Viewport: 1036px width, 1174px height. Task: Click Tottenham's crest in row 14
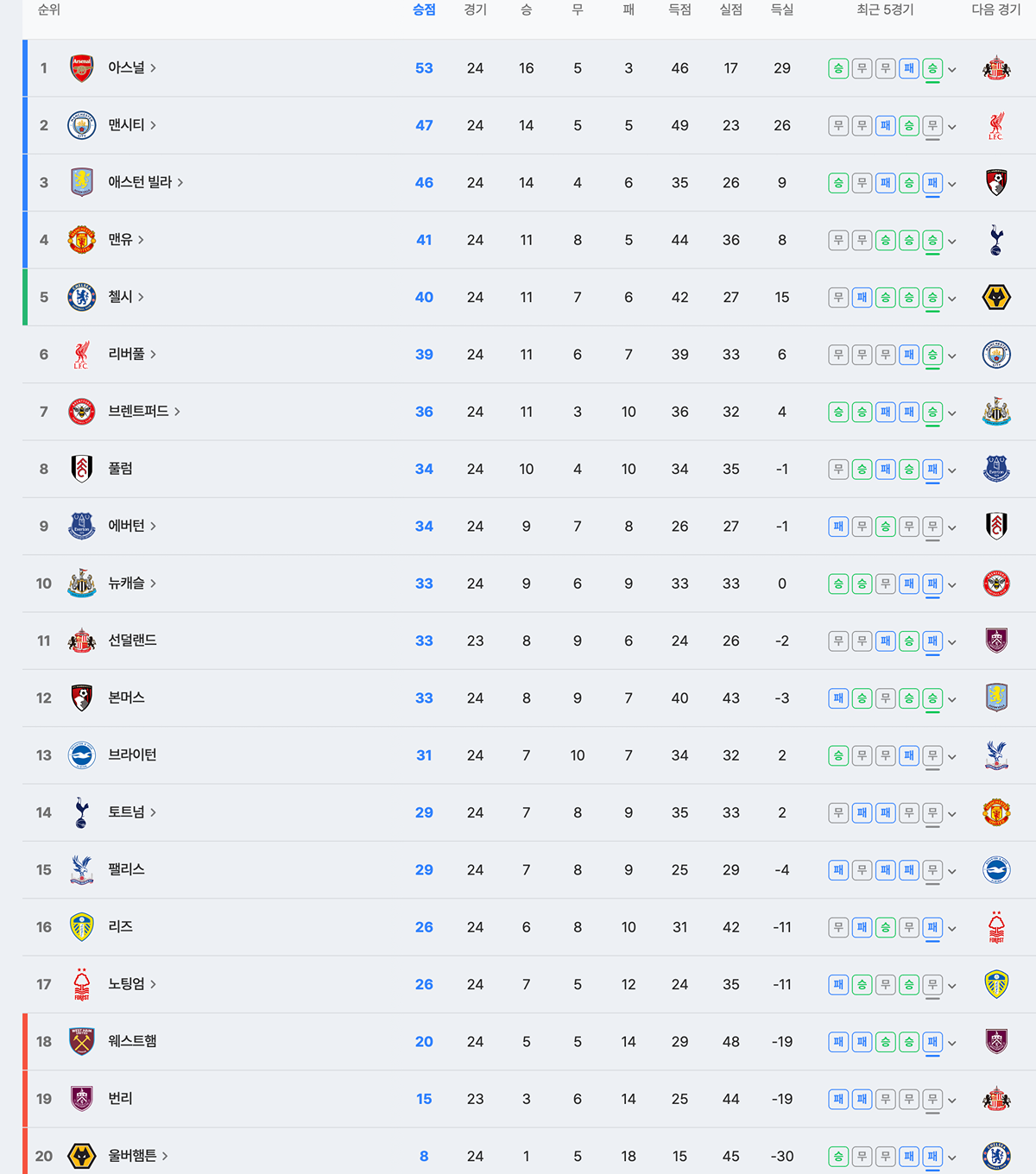pyautogui.click(x=82, y=812)
